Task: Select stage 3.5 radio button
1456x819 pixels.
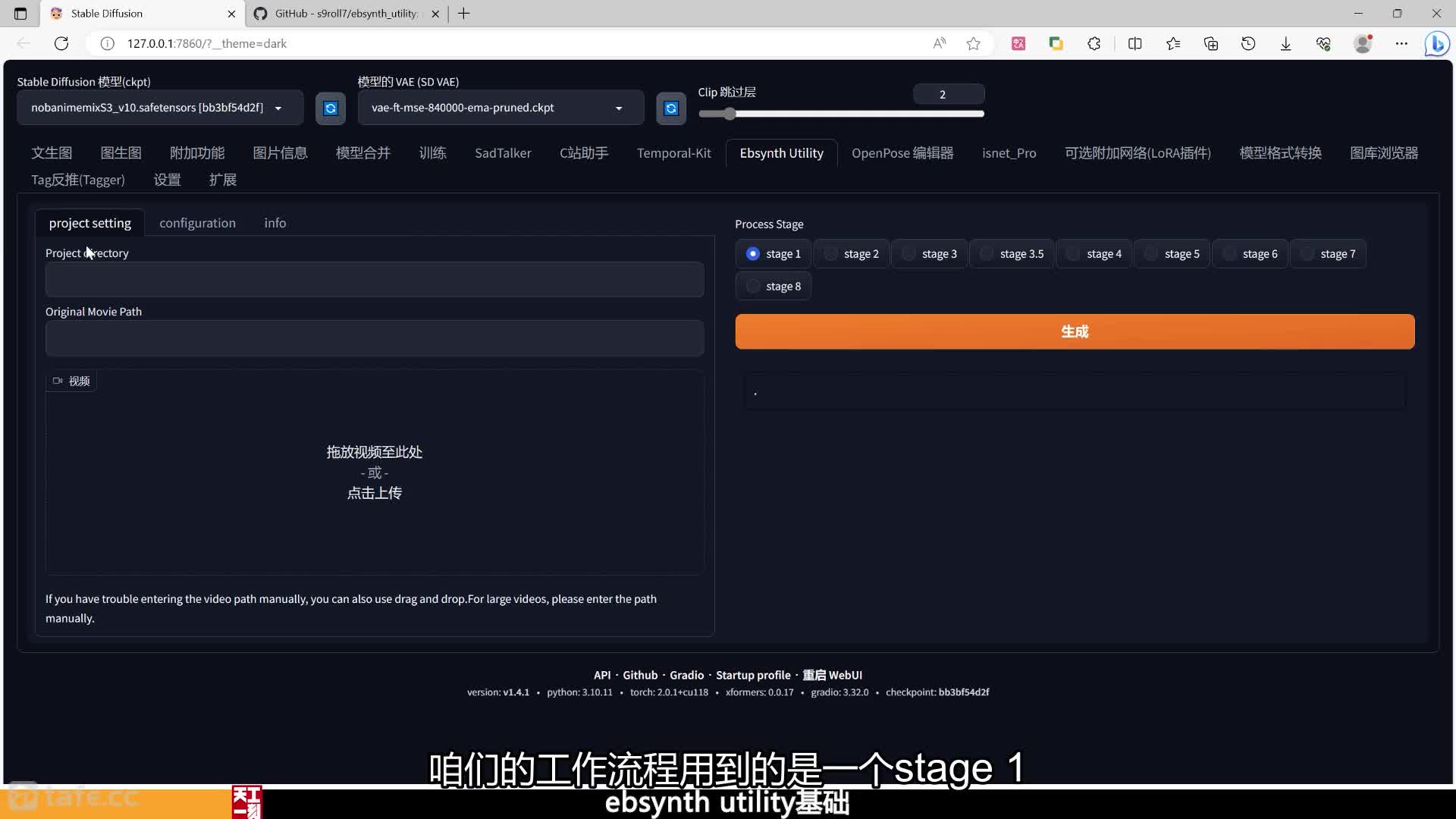Action: [x=1012, y=253]
